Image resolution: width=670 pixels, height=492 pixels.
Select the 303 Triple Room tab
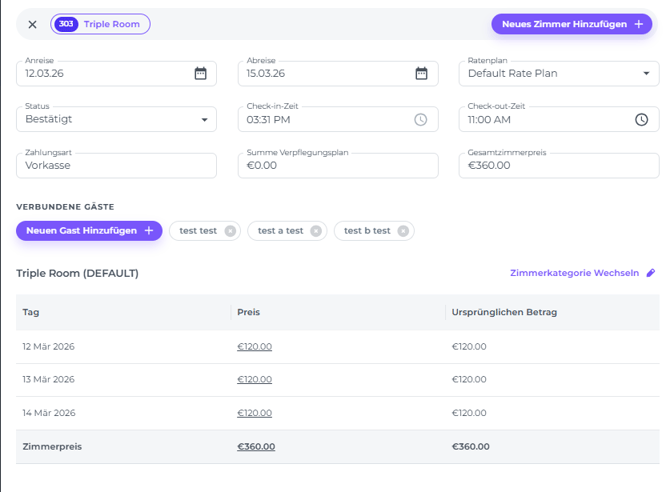click(x=100, y=24)
